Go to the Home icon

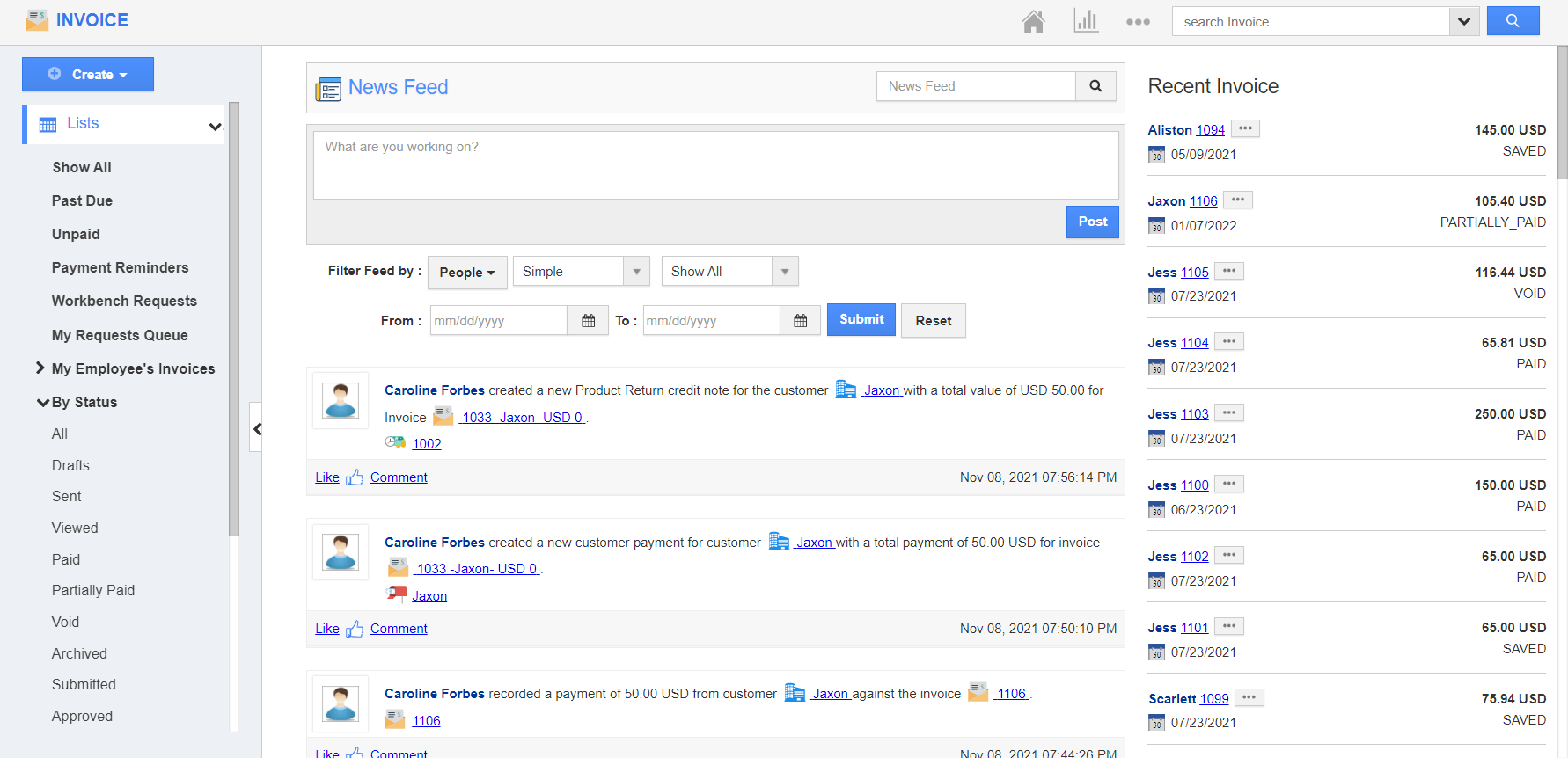[1034, 21]
